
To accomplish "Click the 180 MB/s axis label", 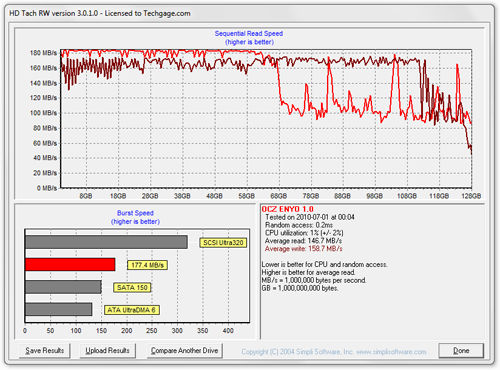I will pos(43,53).
